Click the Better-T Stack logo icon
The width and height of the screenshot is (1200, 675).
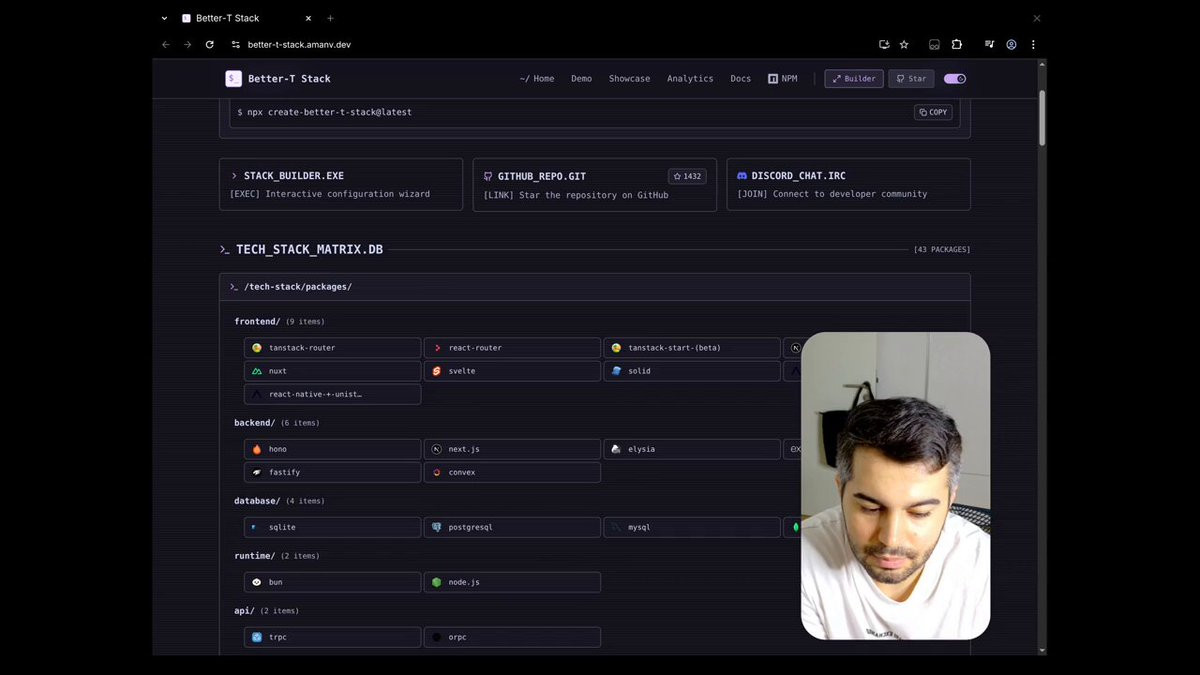point(233,78)
